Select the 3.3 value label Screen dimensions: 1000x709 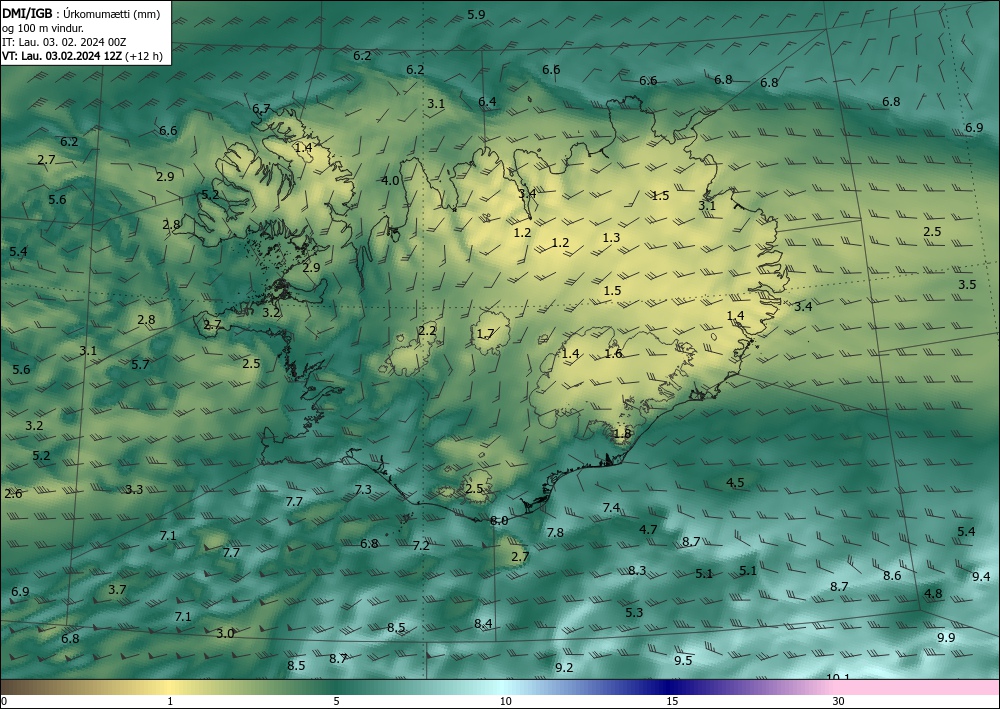point(134,490)
